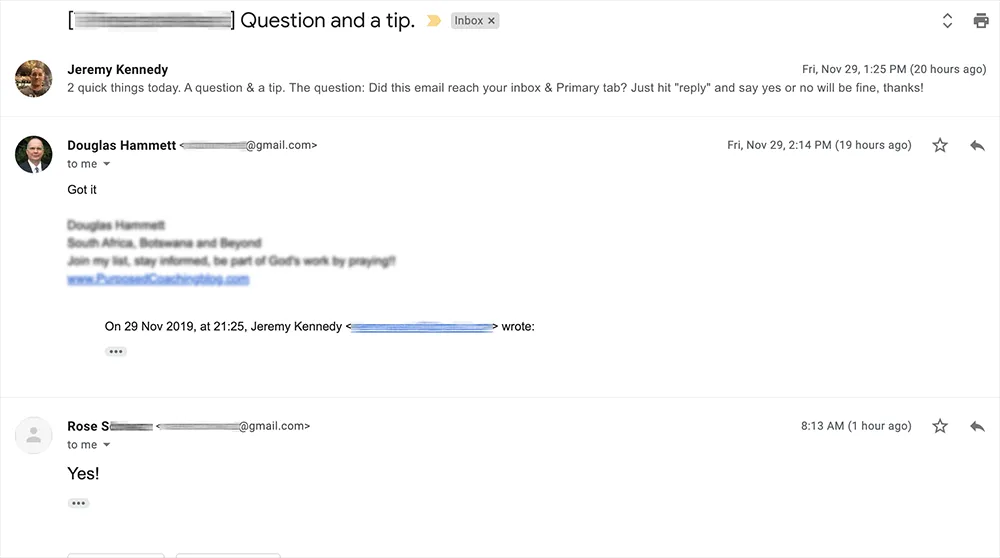1000x558 pixels.
Task: Reply to Douglas Hammett's message
Action: pyautogui.click(x=977, y=146)
